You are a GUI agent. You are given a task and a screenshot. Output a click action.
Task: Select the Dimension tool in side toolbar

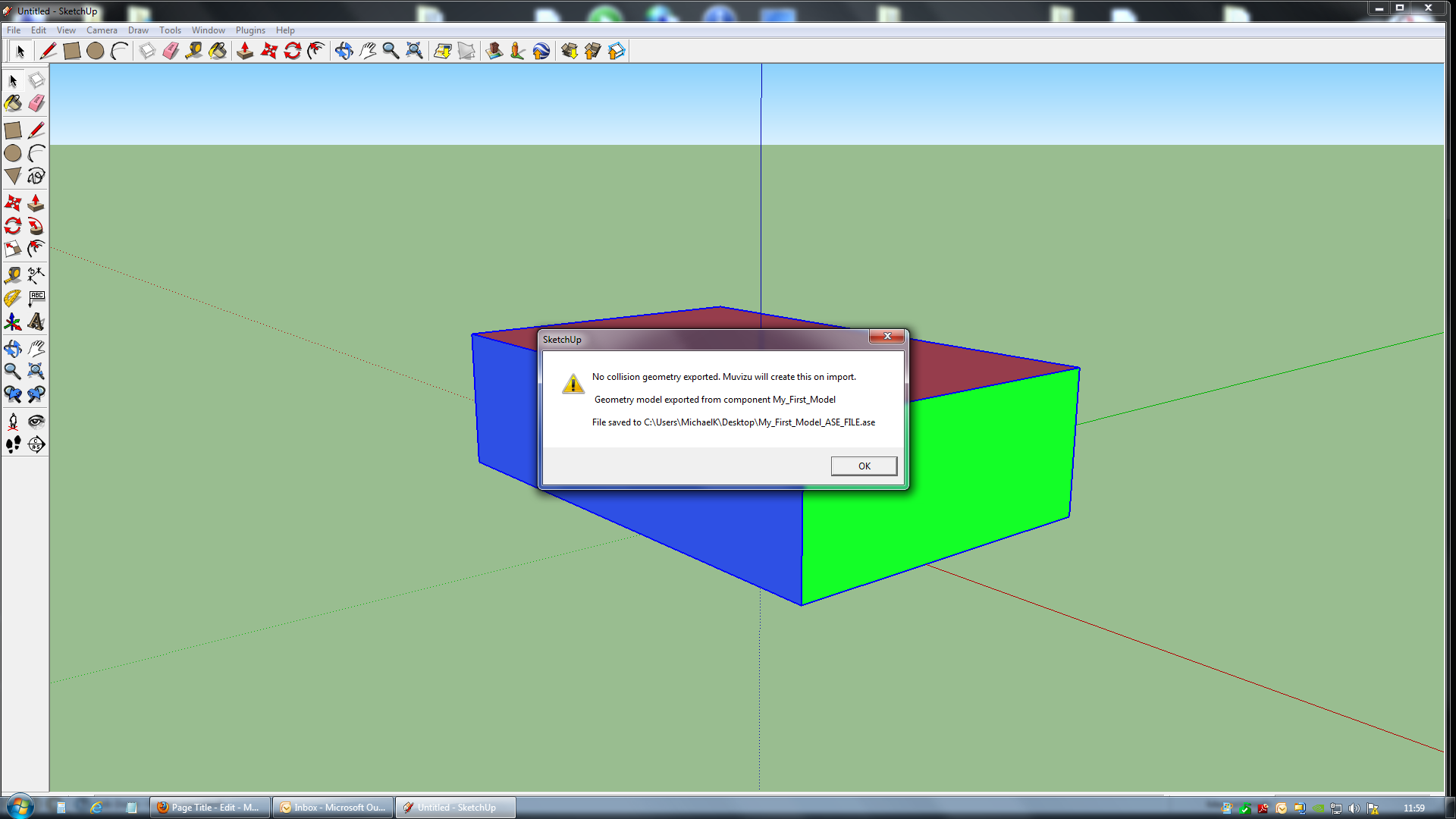[36, 275]
